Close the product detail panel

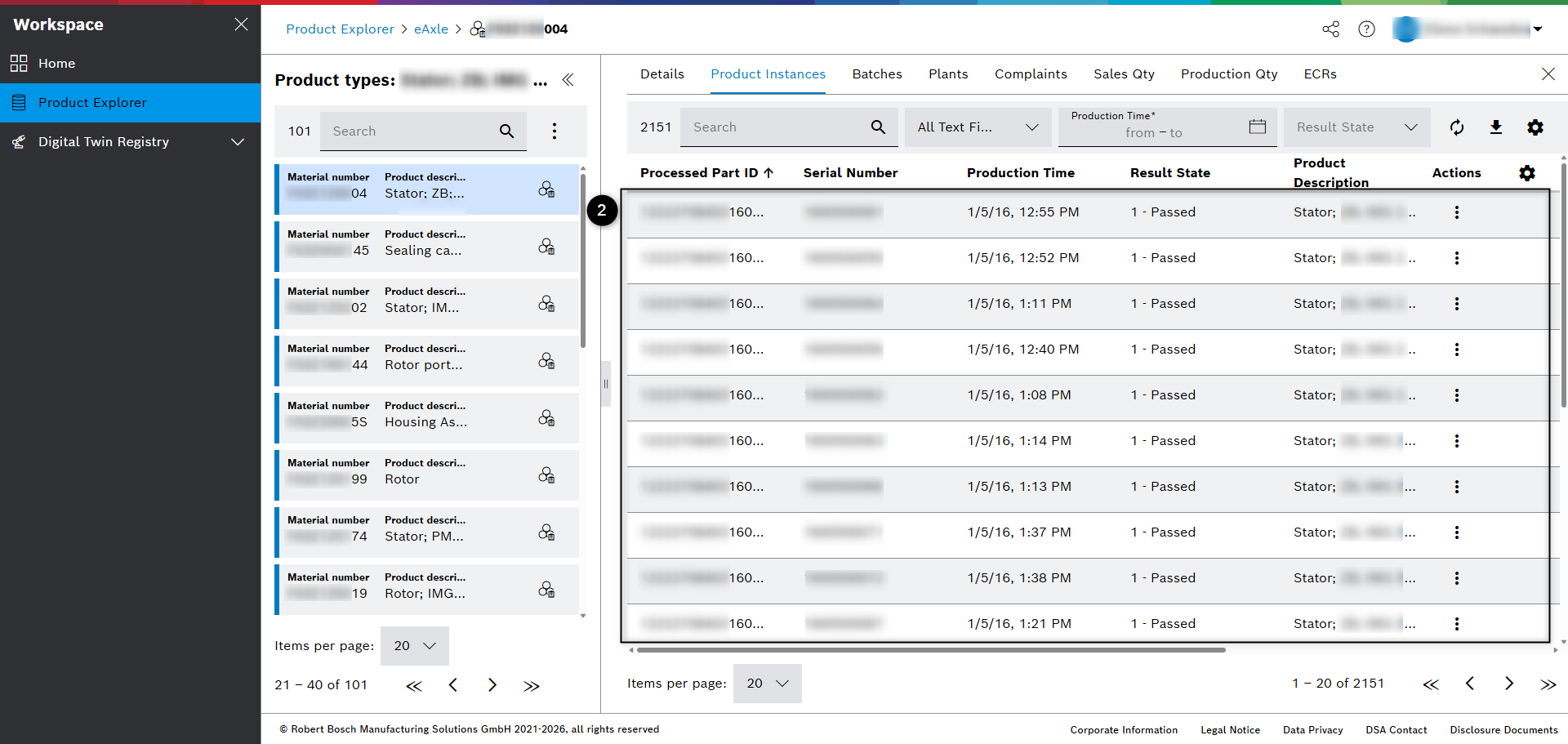coord(1548,74)
